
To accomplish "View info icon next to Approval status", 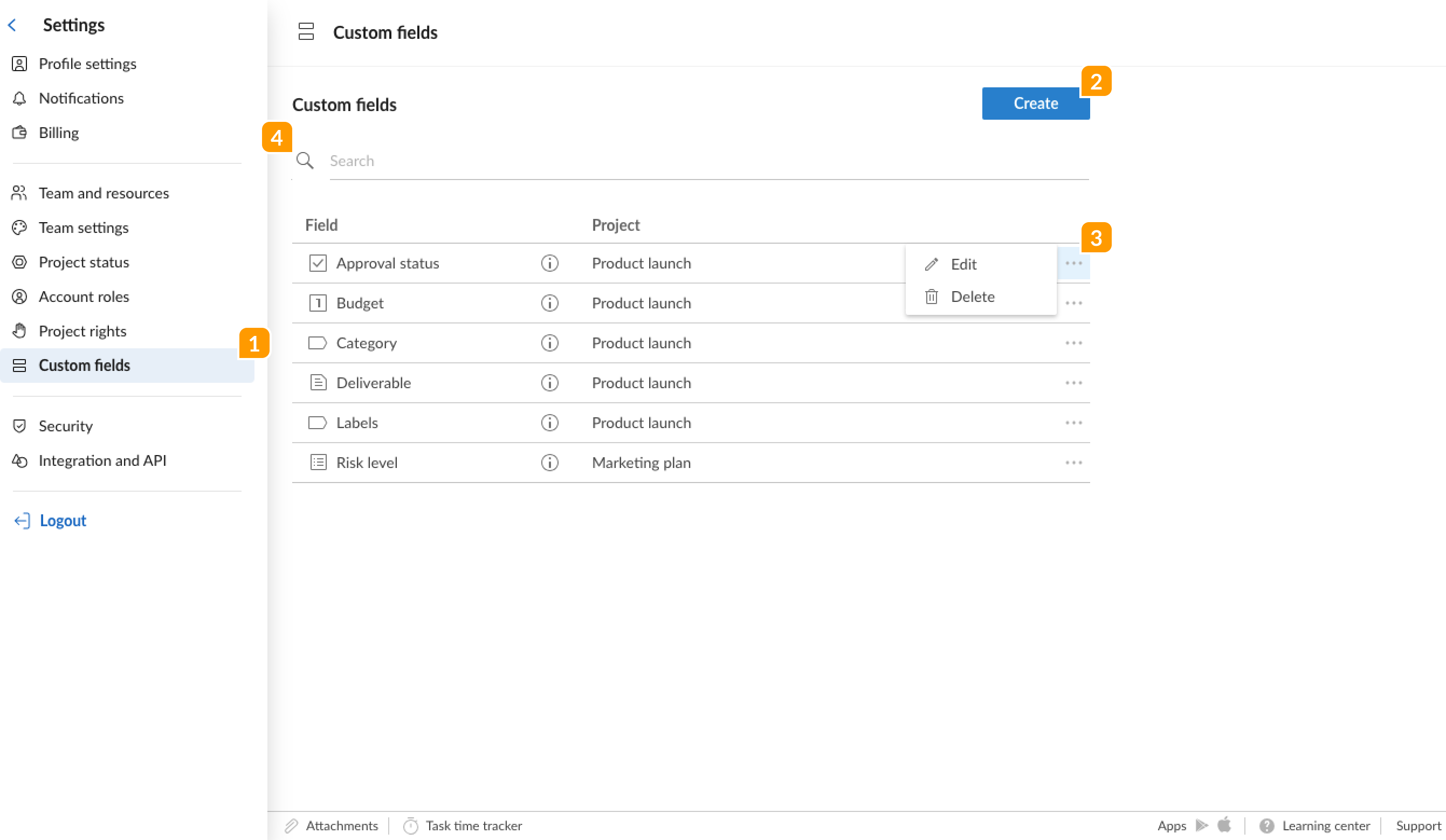I will 549,263.
